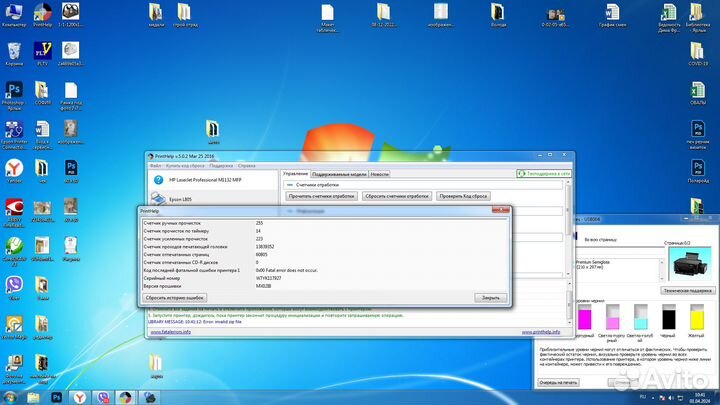Select the Корзина recycle bin icon
This screenshot has height=405, width=720.
pyautogui.click(x=14, y=54)
